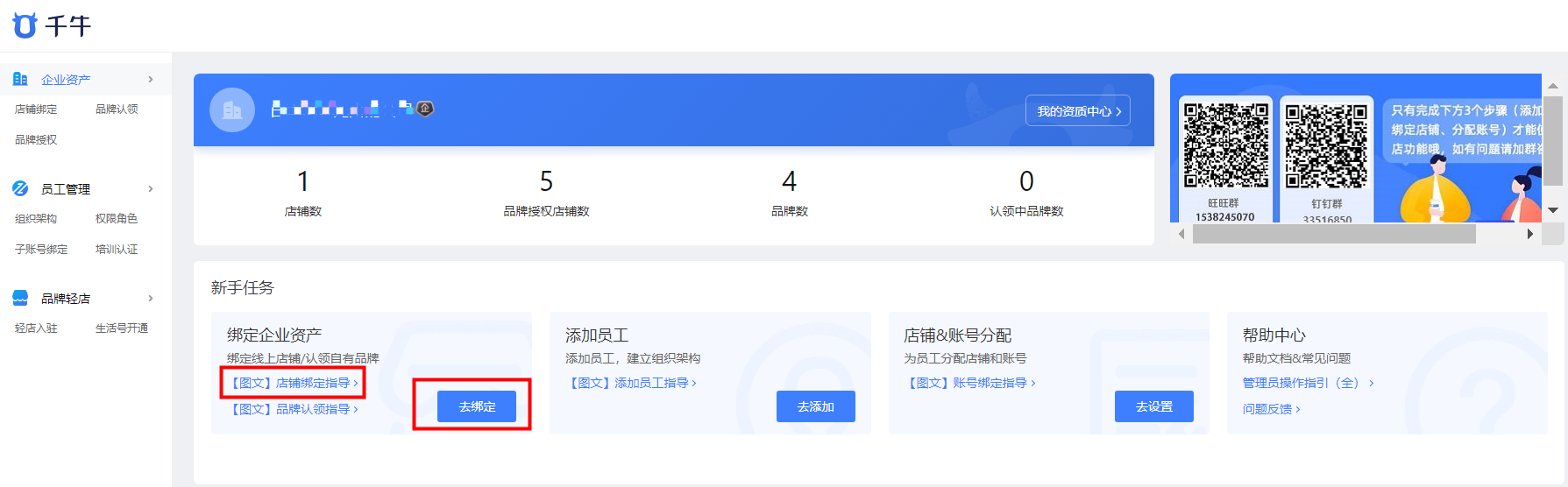Click the 认领中品牌数 count of 0
Viewport: 1568px width, 487px height.
point(1026,181)
